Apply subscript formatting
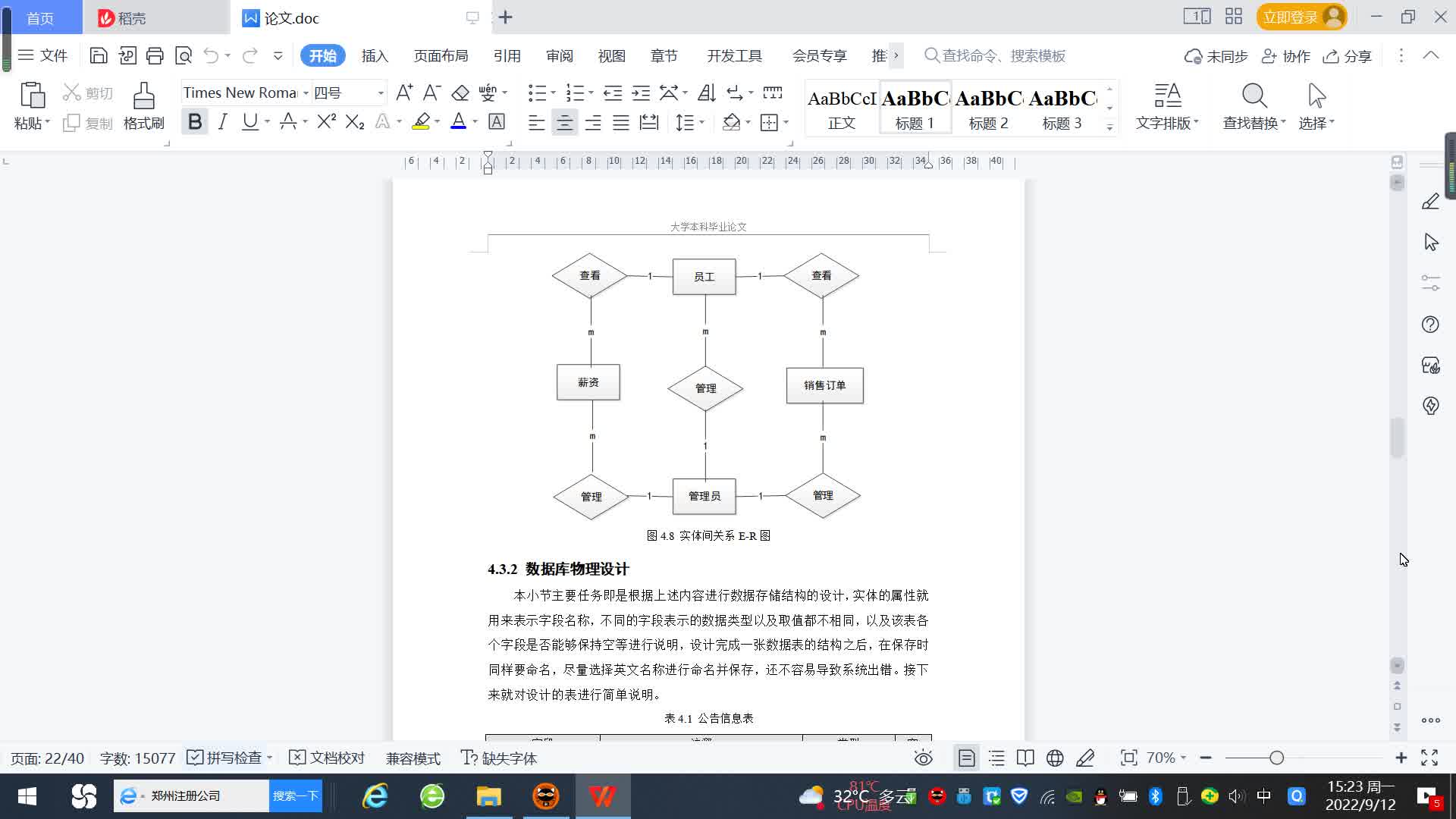The height and width of the screenshot is (819, 1456). (x=355, y=121)
